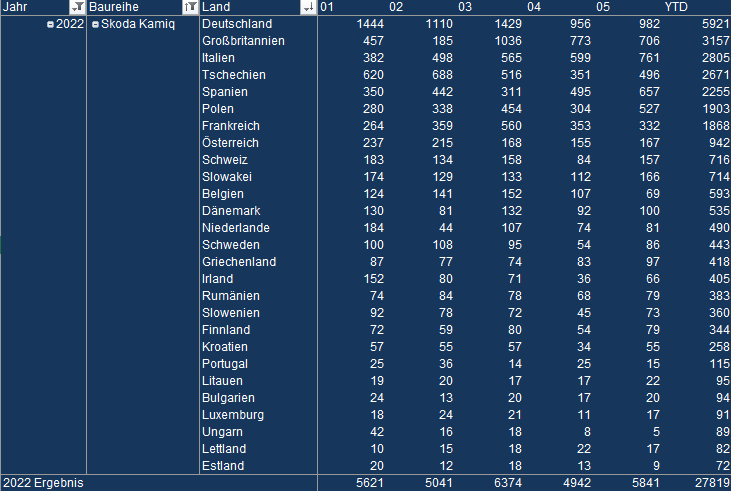
Task: Select total March value 6374
Action: click(508, 483)
